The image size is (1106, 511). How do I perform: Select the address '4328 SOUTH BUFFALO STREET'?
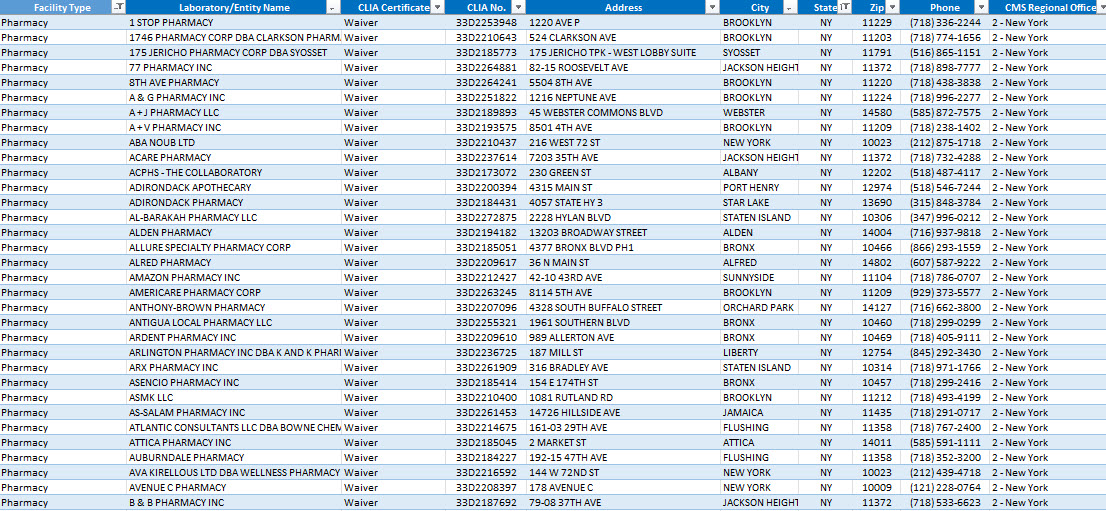click(624, 308)
